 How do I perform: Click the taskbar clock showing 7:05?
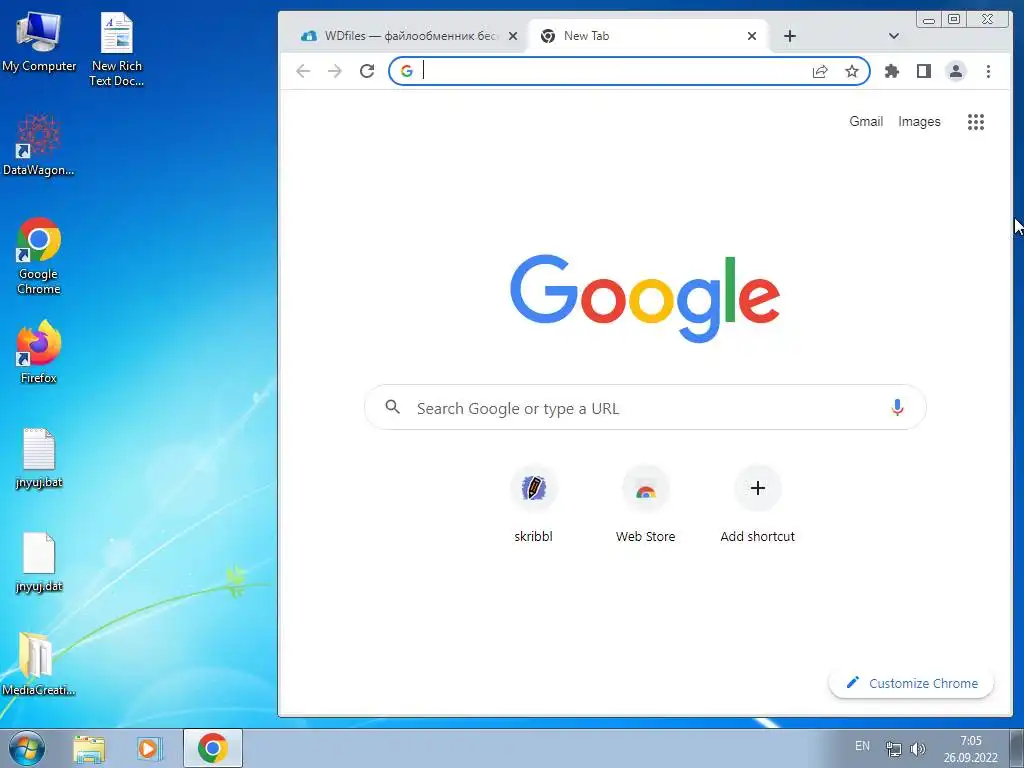click(970, 749)
